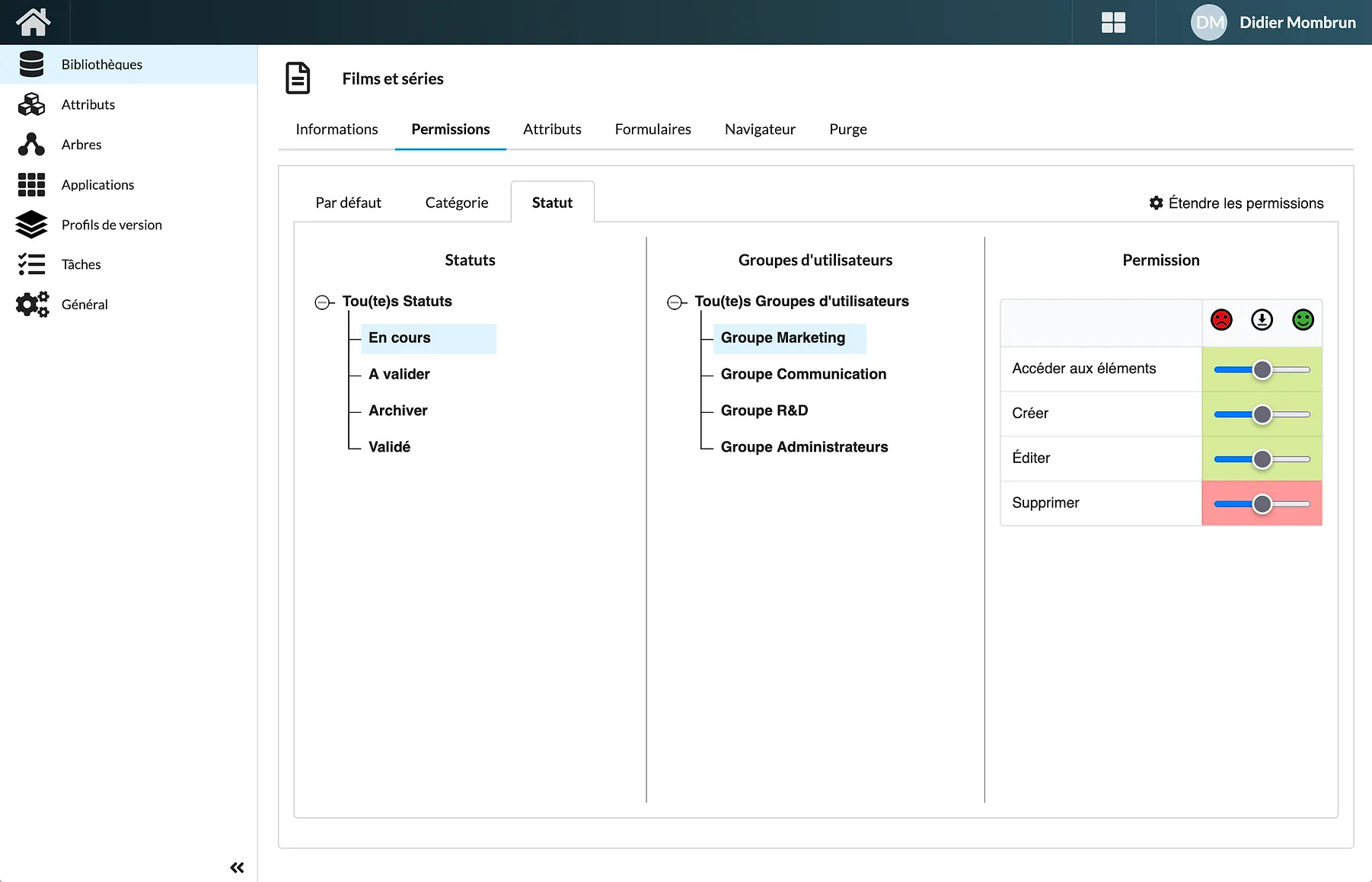
Task: Select the A valider status
Action: point(399,374)
